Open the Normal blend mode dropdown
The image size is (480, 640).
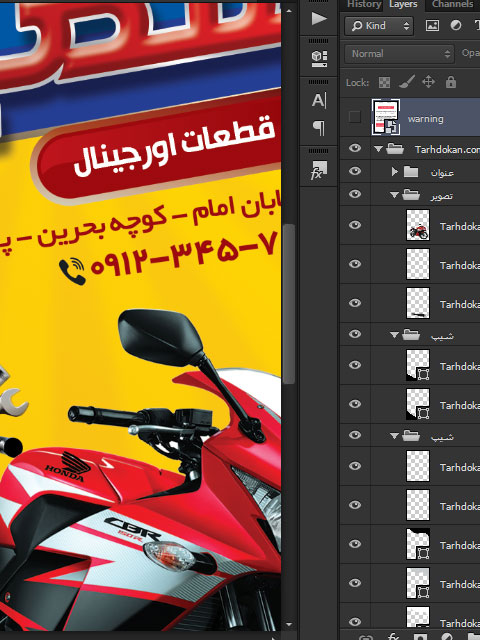[x=399, y=54]
